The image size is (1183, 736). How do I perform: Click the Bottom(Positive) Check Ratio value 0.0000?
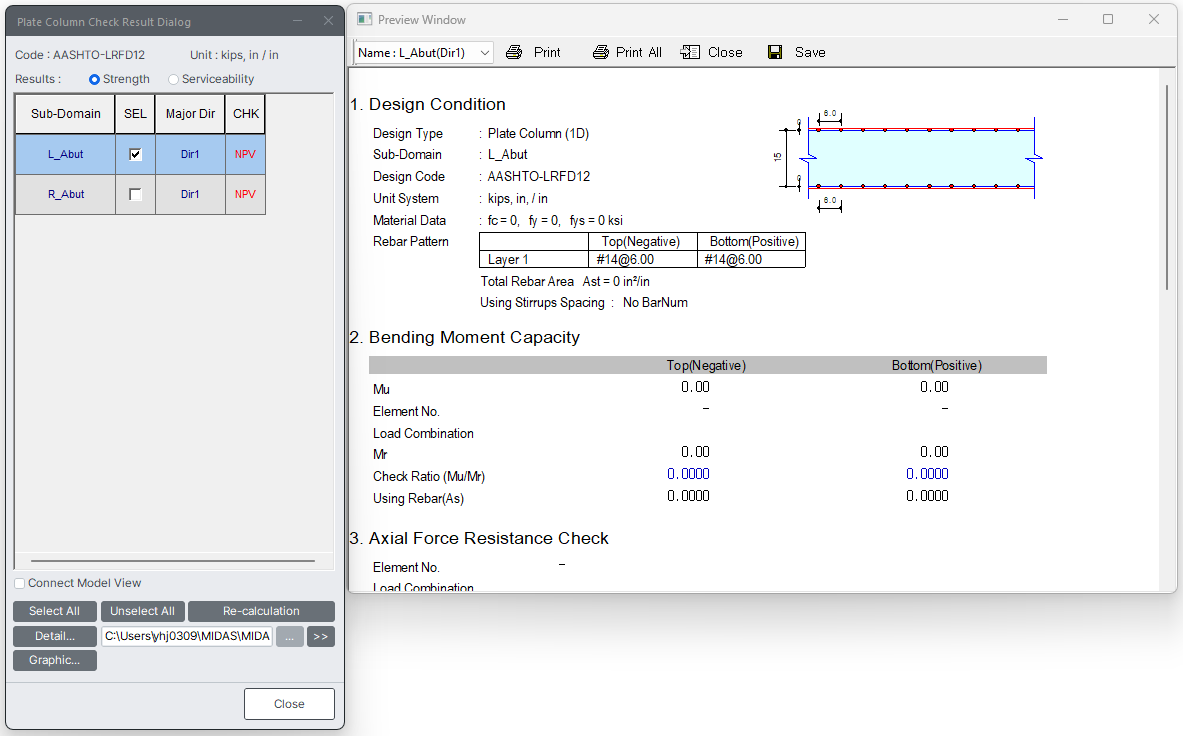tap(927, 474)
